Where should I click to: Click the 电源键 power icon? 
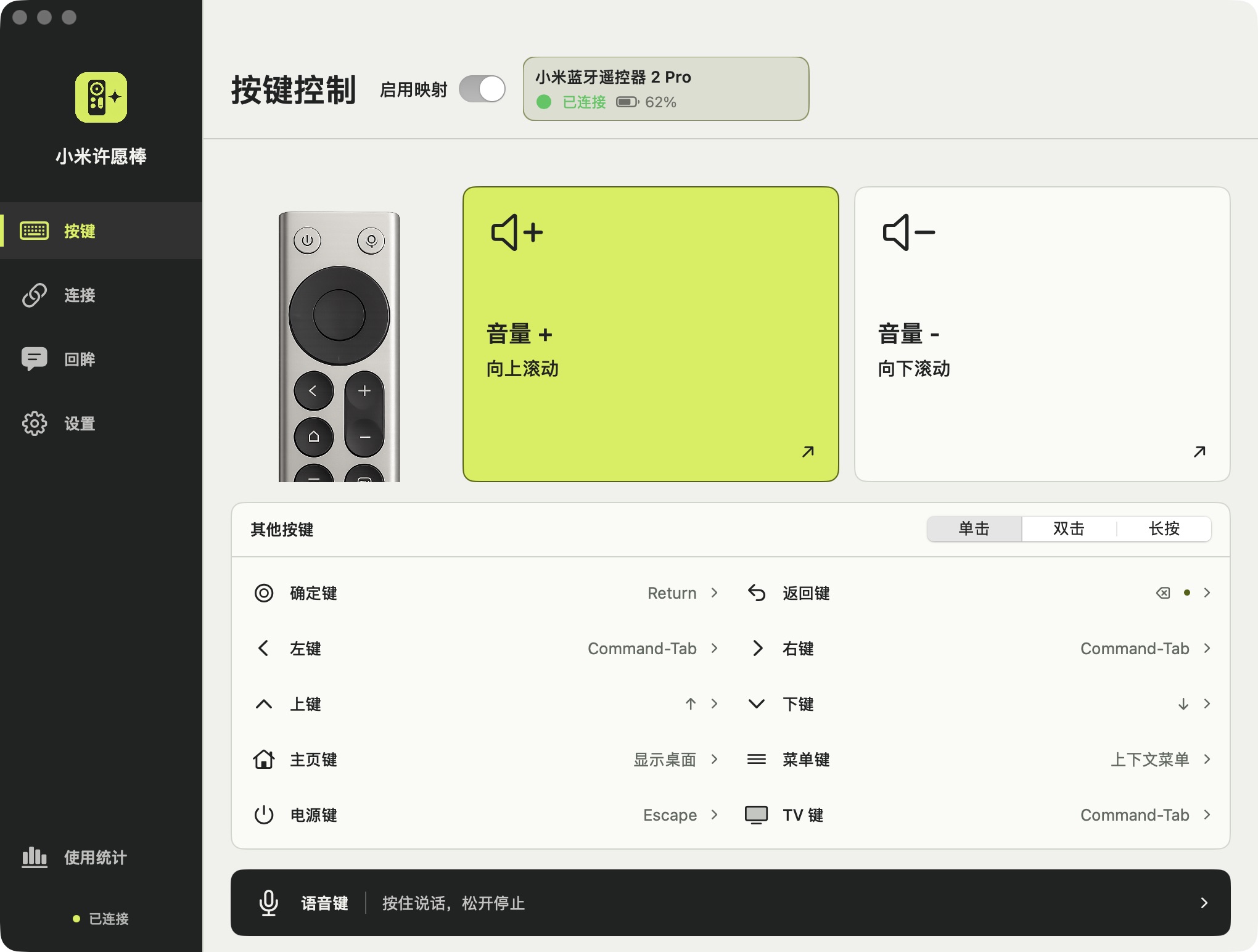tap(264, 815)
